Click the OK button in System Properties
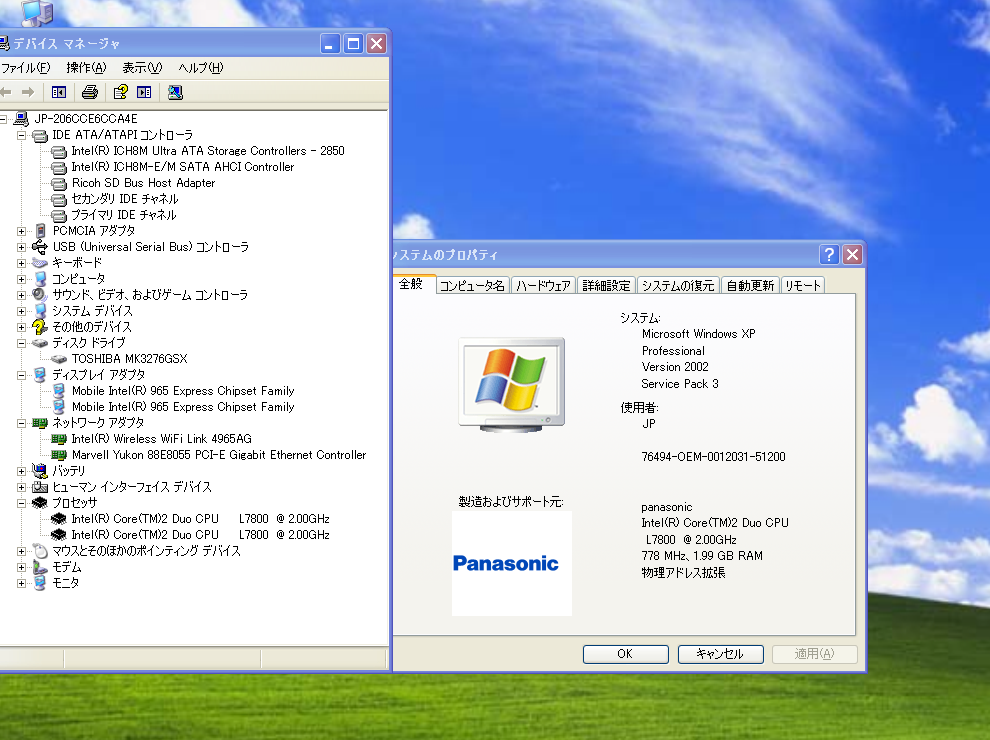990x740 pixels. 625,653
